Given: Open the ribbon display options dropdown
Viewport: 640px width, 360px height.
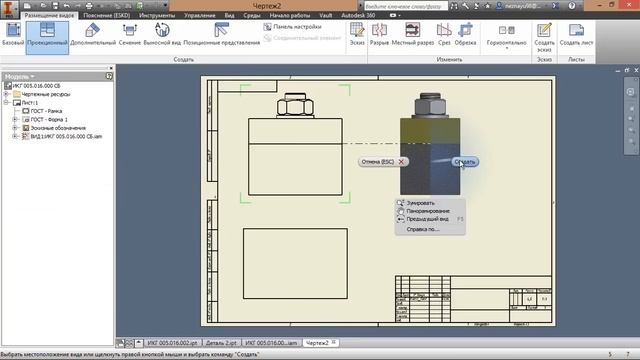Looking at the screenshot, I should coord(395,16).
